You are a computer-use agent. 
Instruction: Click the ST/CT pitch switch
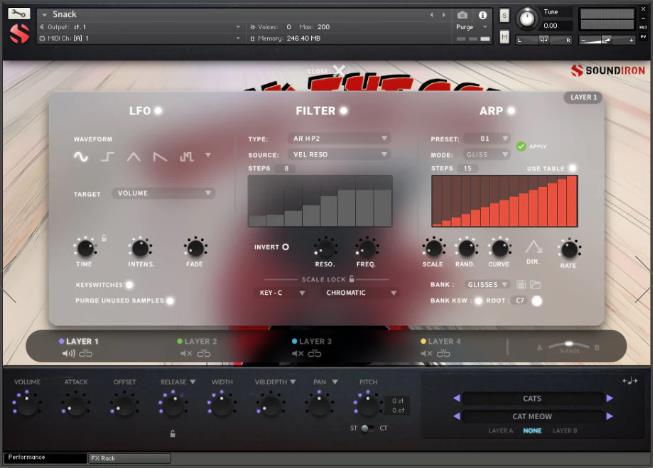366,428
